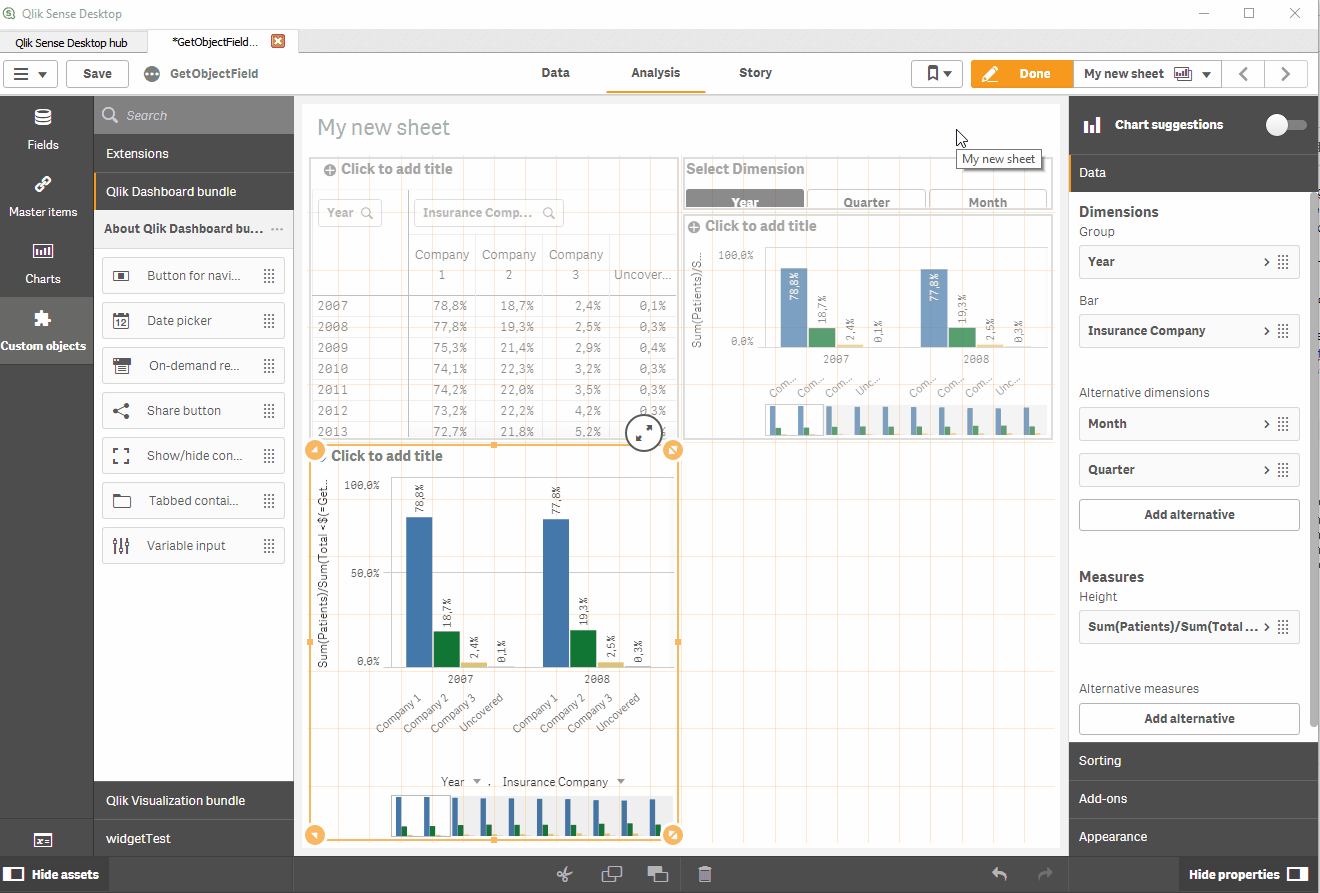Click the cut scissors icon
This screenshot has width=1320, height=893.
565,874
